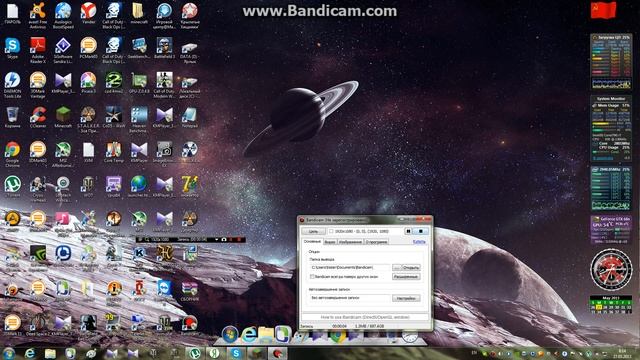The height and width of the screenshot is (360, 640).
Task: Follow the Купить link in Bandicam
Action: pos(419,242)
